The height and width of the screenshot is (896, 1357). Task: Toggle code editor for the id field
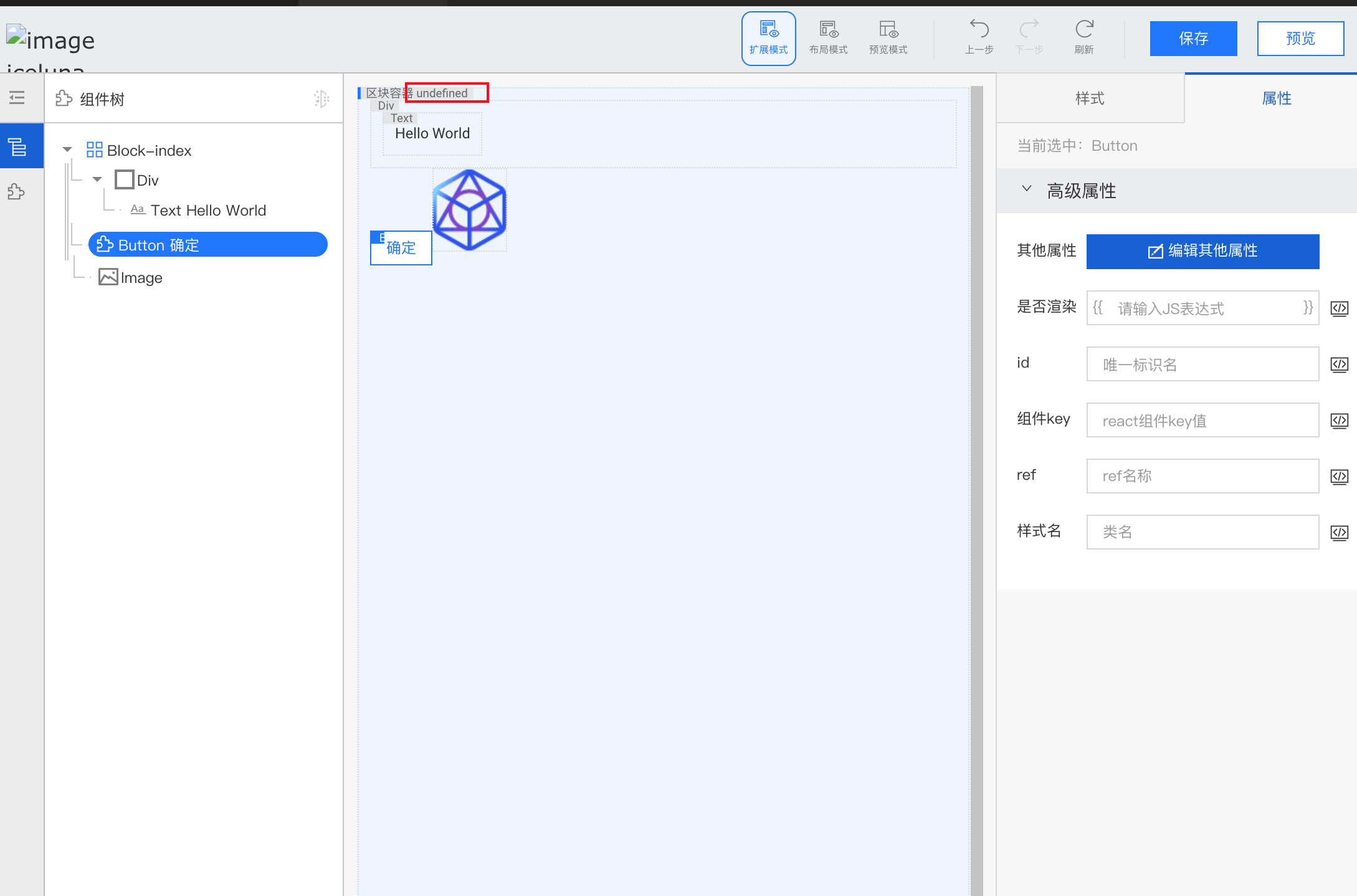click(x=1339, y=364)
